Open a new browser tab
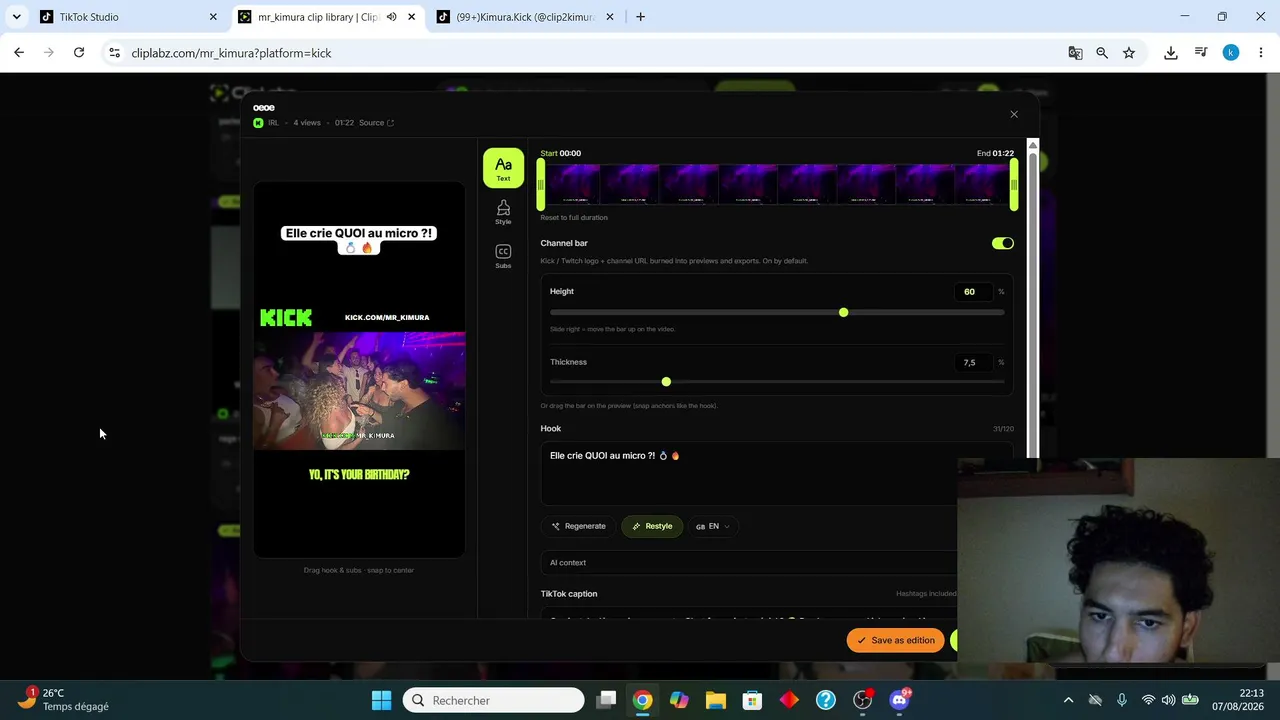This screenshot has height=720, width=1280. click(x=640, y=17)
